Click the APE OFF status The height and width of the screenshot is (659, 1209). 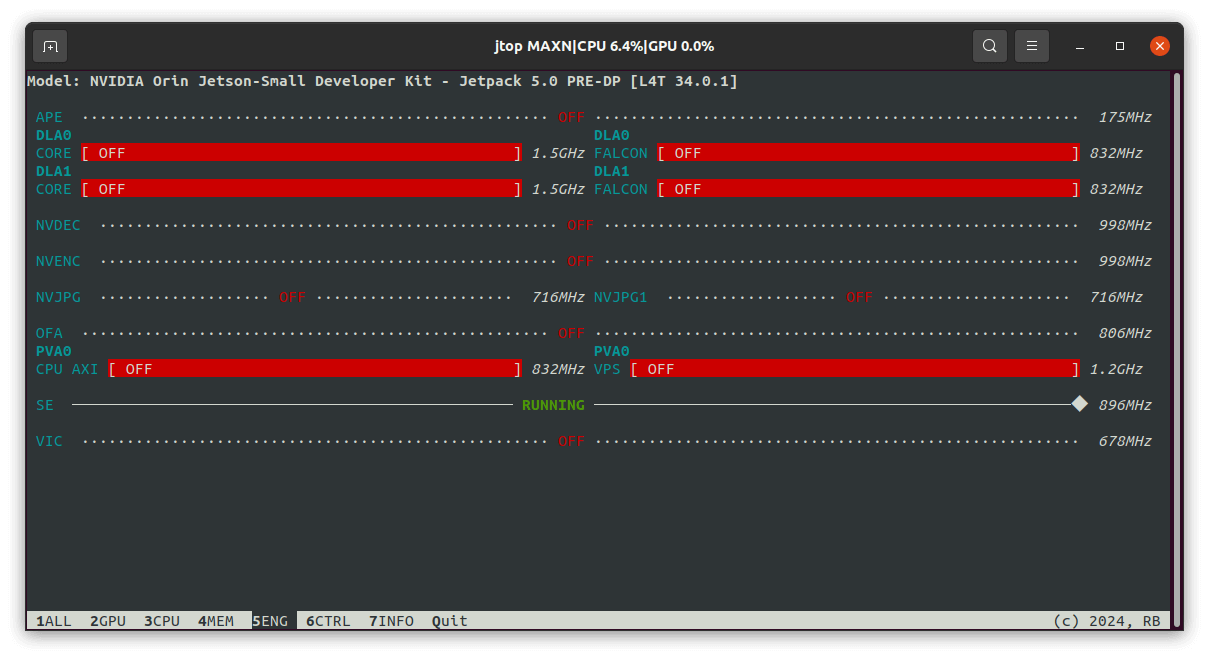point(572,117)
